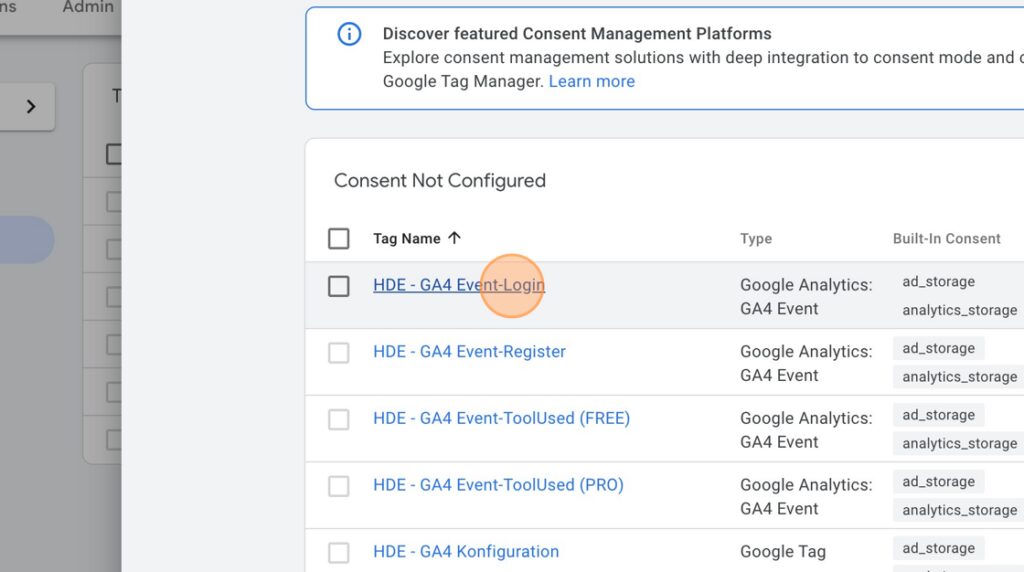Expand the collapsed sidebar chevron
Viewport: 1024px width, 572px height.
(31, 106)
